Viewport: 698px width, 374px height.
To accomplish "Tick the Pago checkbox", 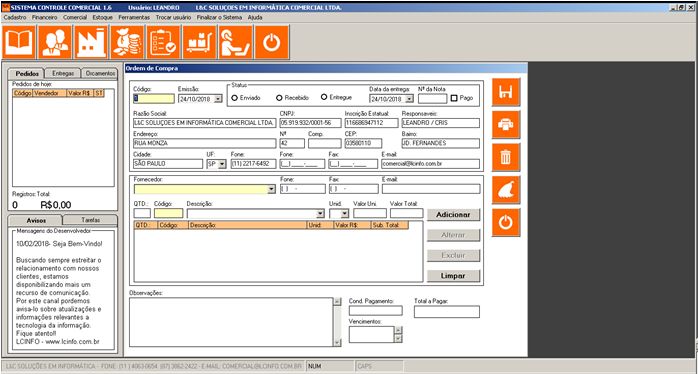I will pos(454,98).
